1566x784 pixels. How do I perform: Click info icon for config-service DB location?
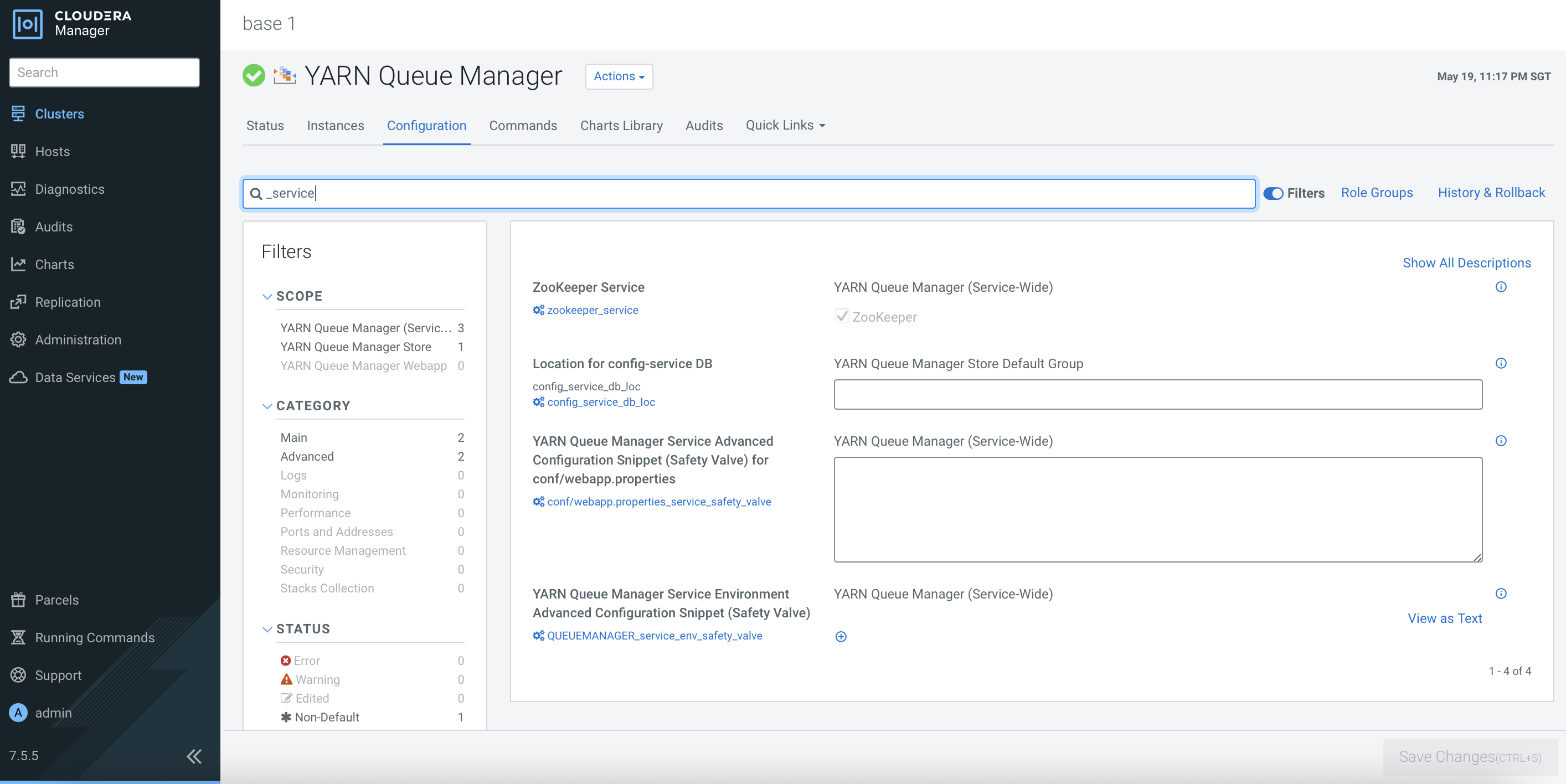(x=1500, y=363)
